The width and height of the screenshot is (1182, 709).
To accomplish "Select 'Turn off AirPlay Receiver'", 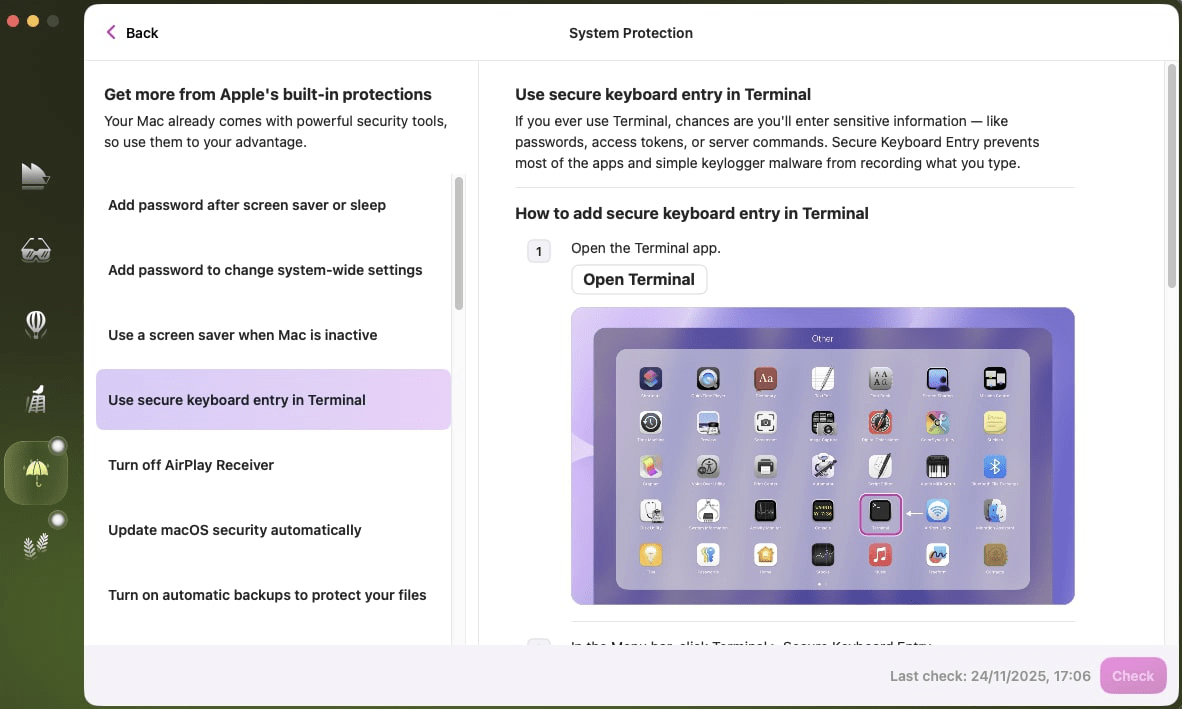I will tap(191, 464).
